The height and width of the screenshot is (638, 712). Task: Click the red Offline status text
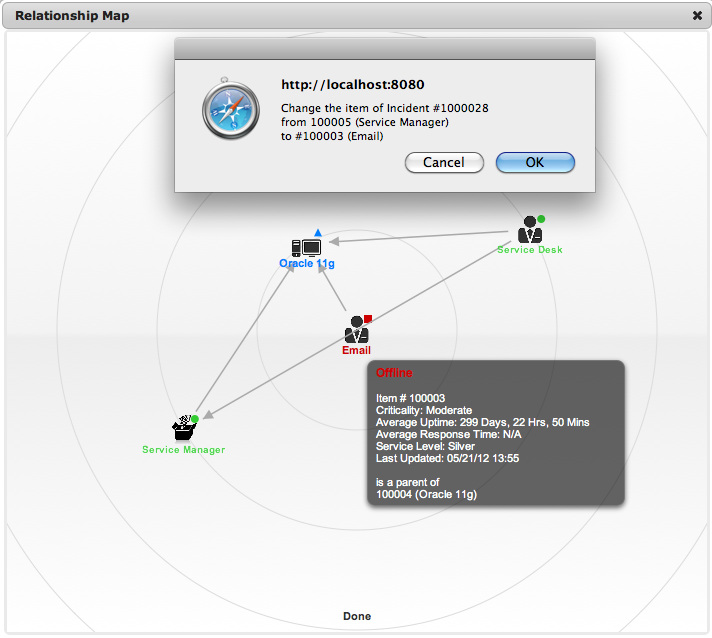394,373
